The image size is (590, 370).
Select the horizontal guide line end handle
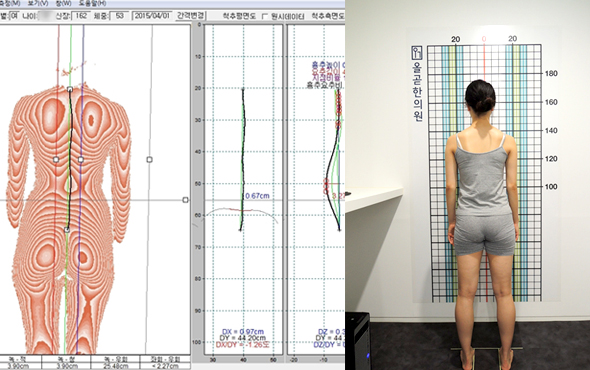pyautogui.click(x=186, y=200)
